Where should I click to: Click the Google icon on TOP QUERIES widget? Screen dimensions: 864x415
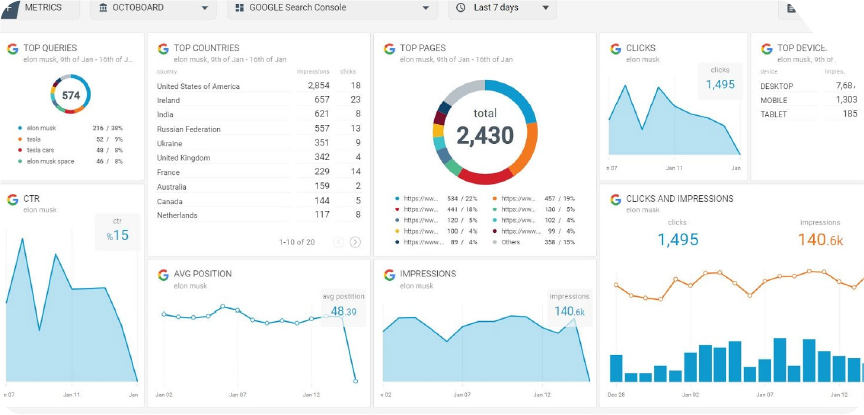(12, 48)
